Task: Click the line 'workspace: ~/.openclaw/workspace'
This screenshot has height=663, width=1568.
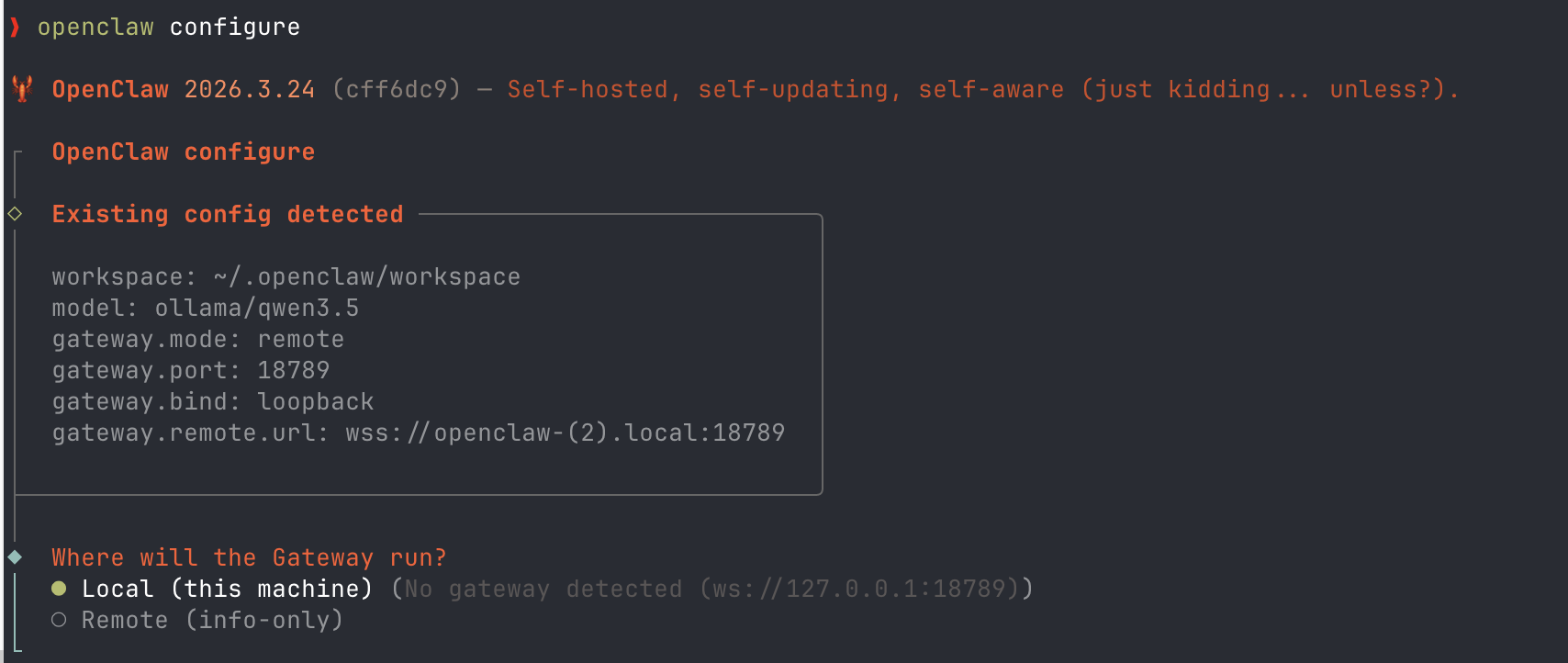Action: 286,276
